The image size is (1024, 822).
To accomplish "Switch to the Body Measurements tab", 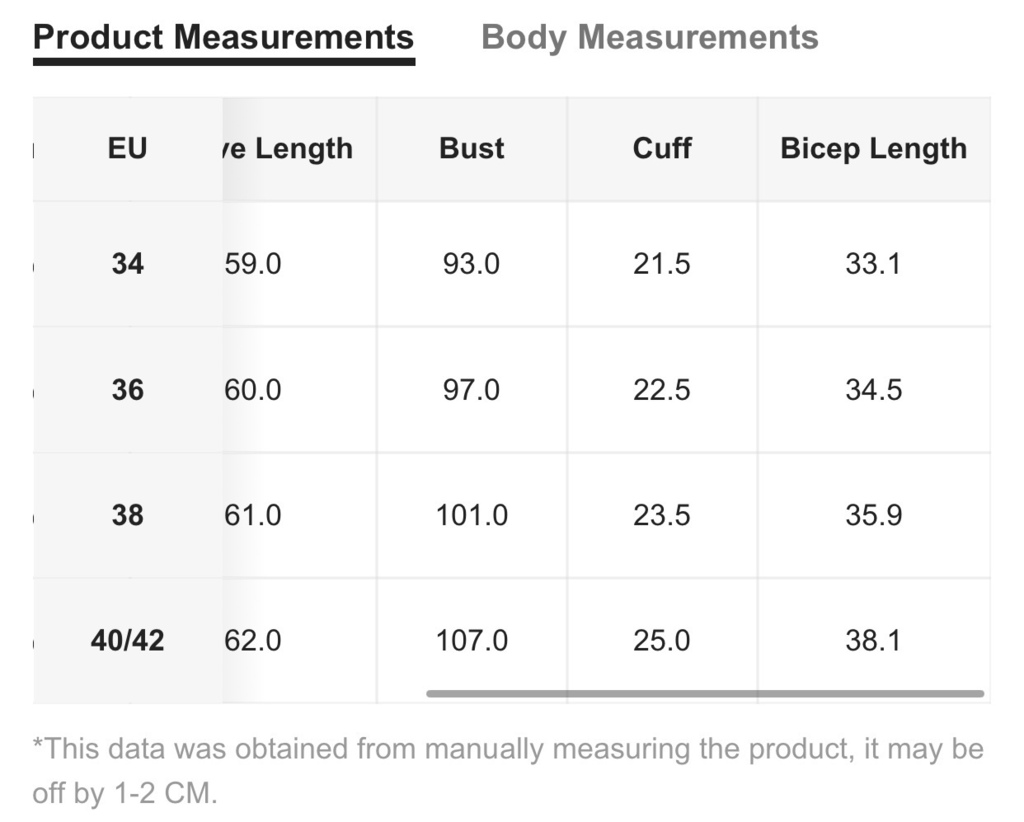I will coord(649,38).
